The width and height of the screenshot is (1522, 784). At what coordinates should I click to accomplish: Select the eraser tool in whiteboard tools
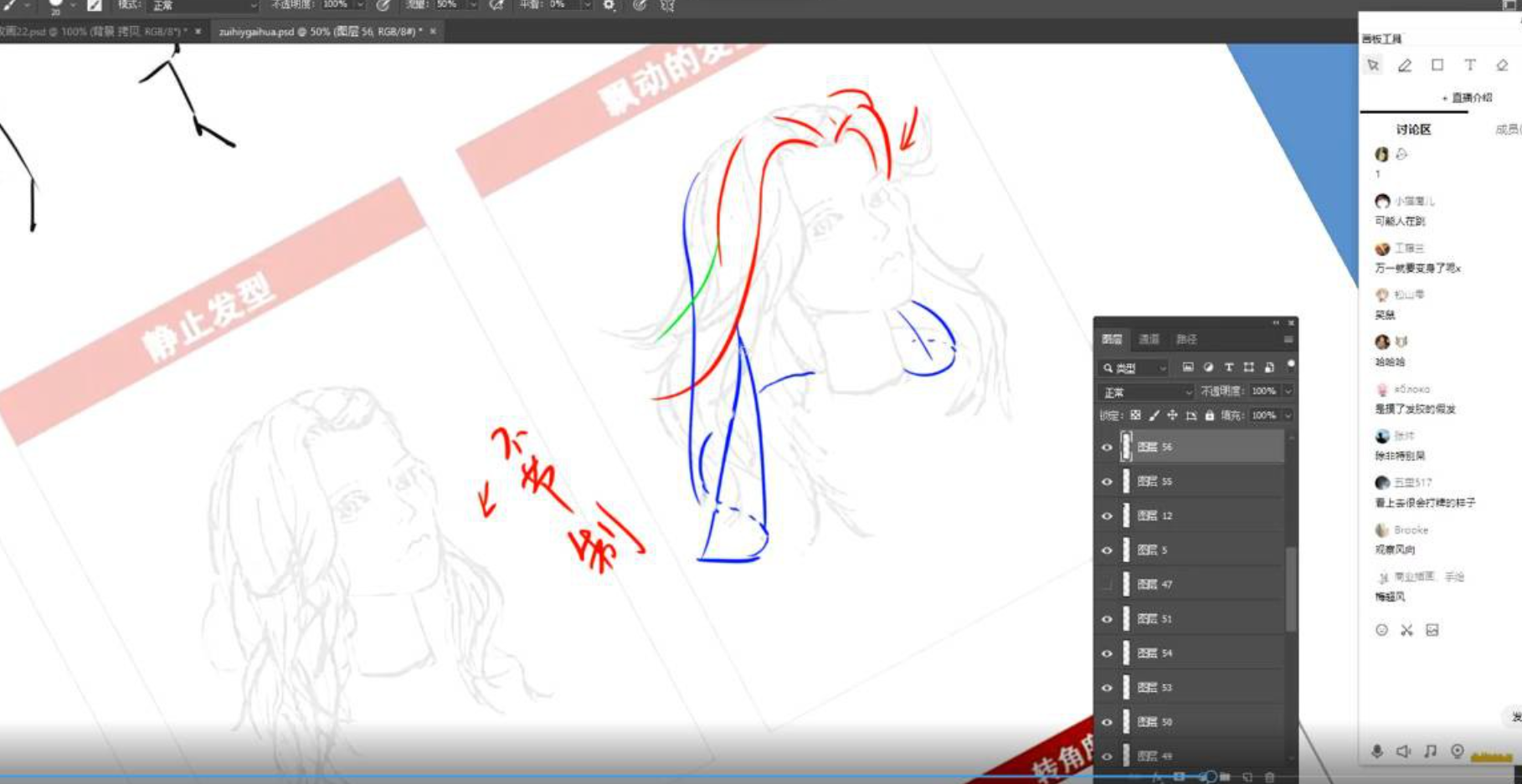coord(1502,65)
